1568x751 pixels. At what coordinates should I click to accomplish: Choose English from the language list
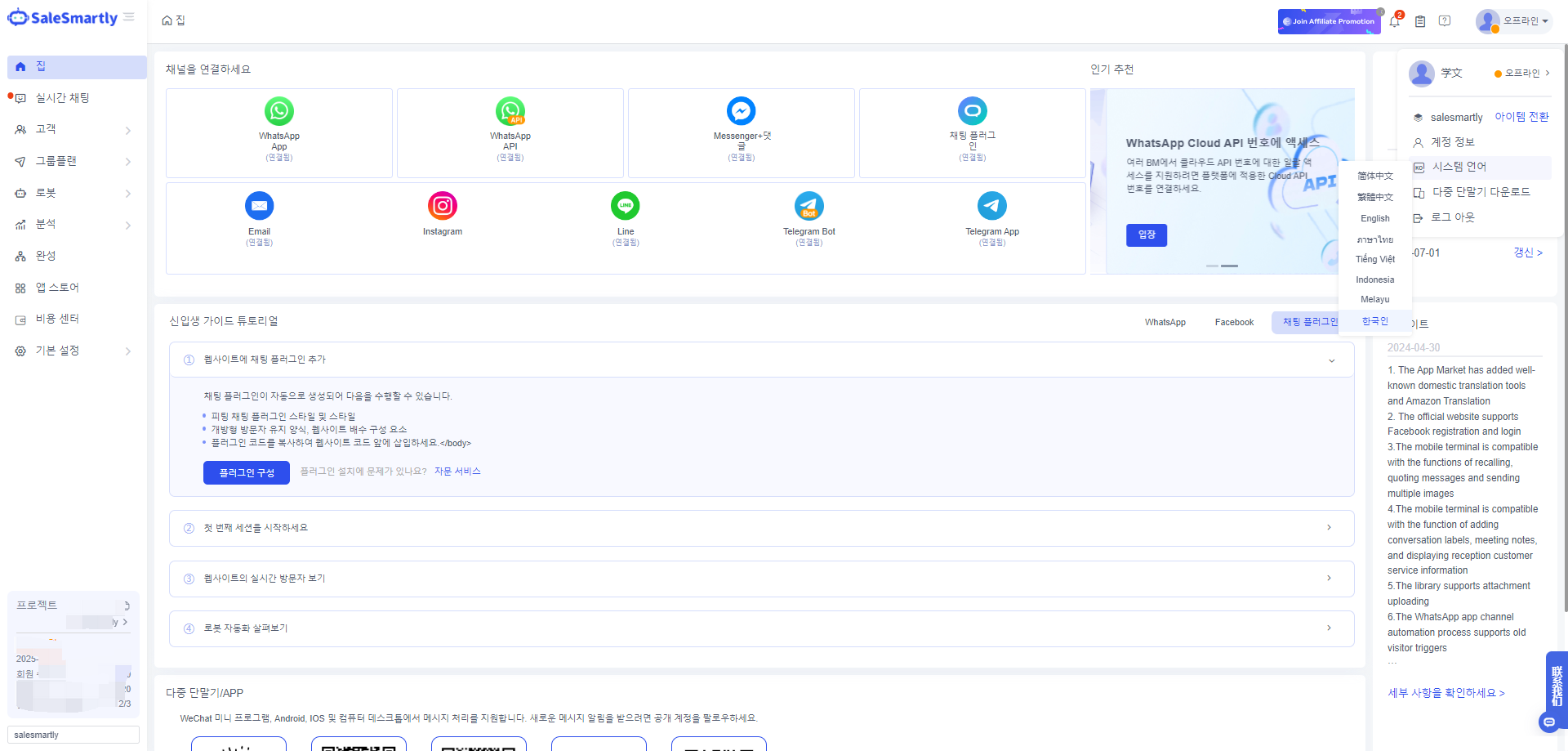pyautogui.click(x=1374, y=218)
